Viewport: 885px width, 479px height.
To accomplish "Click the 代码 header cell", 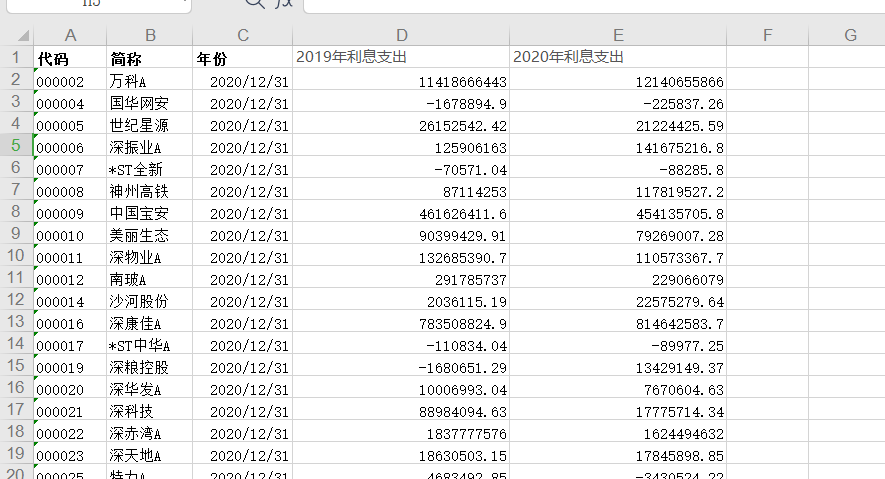I will pos(70,57).
